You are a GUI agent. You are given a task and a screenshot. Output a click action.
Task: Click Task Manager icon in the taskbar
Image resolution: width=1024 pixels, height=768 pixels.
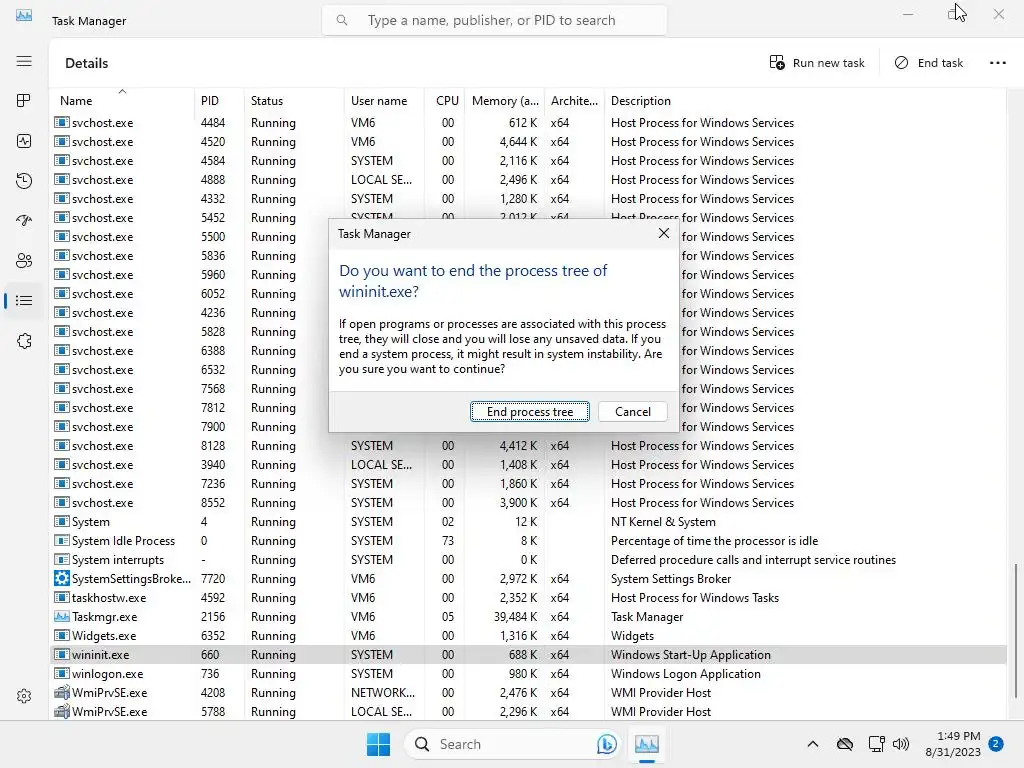pos(647,744)
